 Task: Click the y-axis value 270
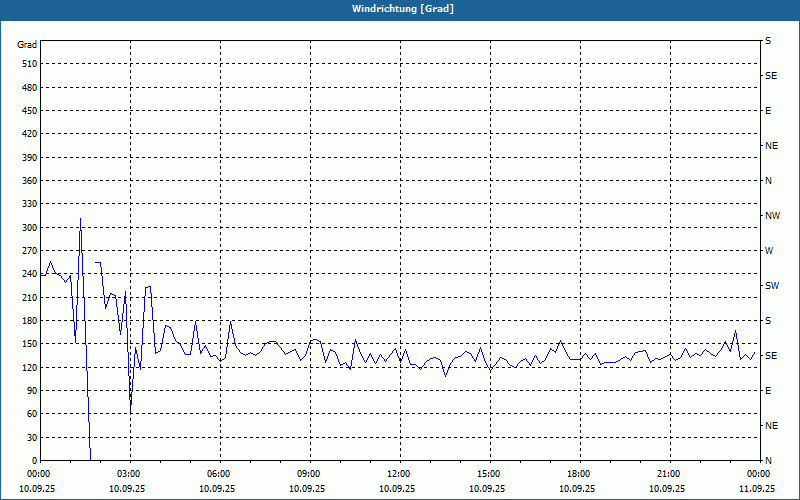[x=30, y=251]
